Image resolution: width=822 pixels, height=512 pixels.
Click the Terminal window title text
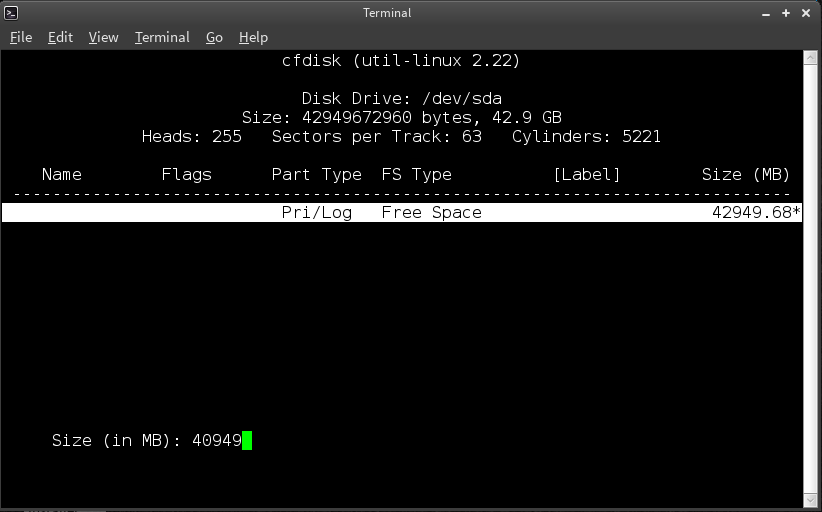coord(387,13)
